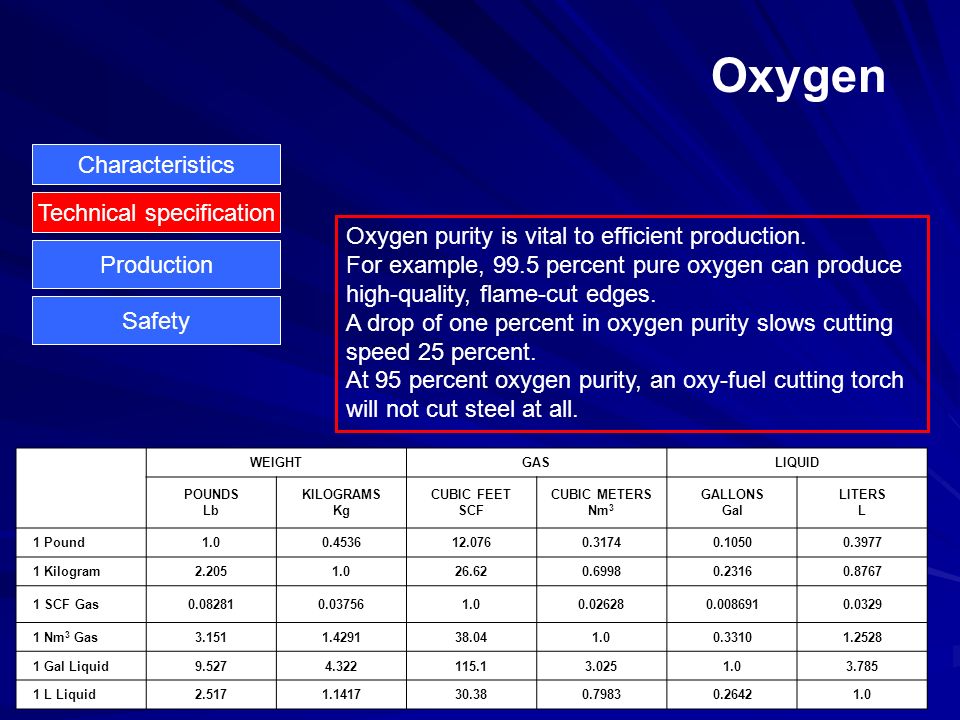Click the 115.1 cell
This screenshot has width=960, height=720.
coord(471,666)
